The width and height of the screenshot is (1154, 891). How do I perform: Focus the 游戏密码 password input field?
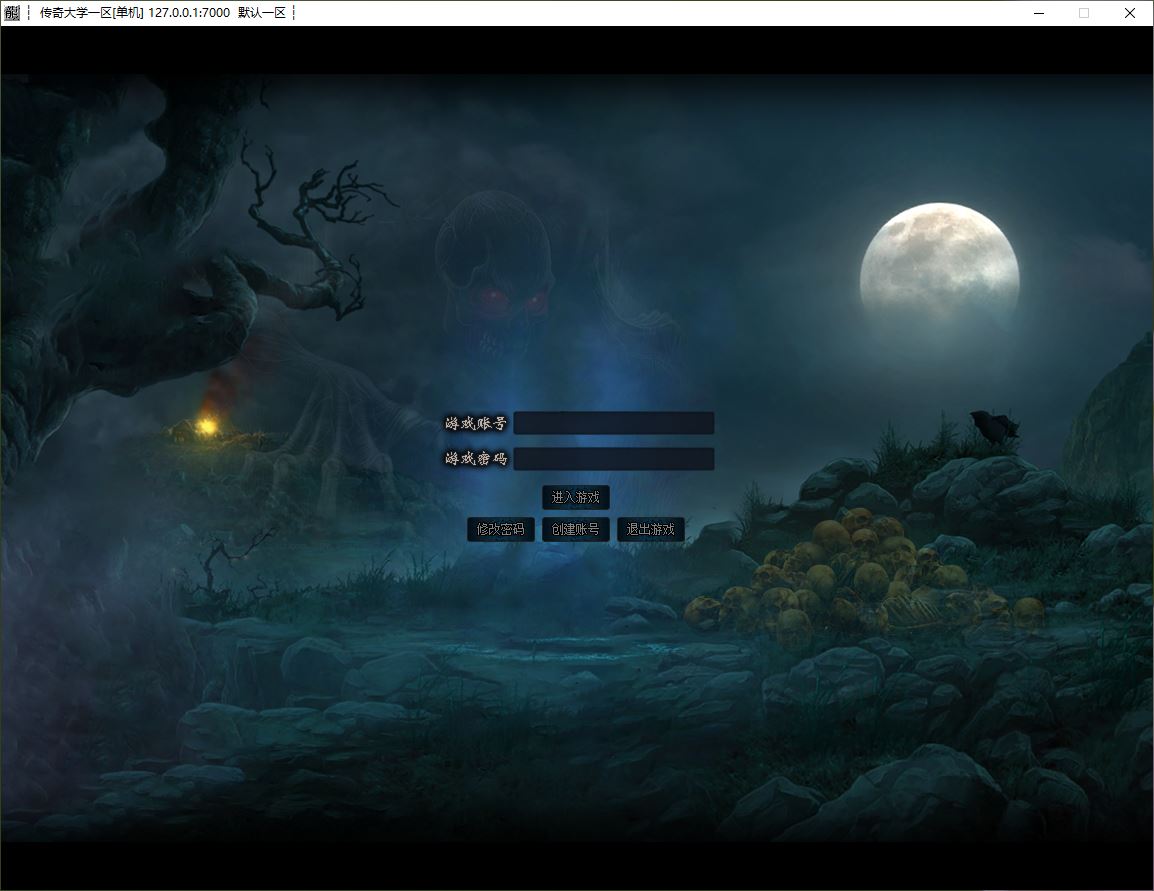point(614,458)
